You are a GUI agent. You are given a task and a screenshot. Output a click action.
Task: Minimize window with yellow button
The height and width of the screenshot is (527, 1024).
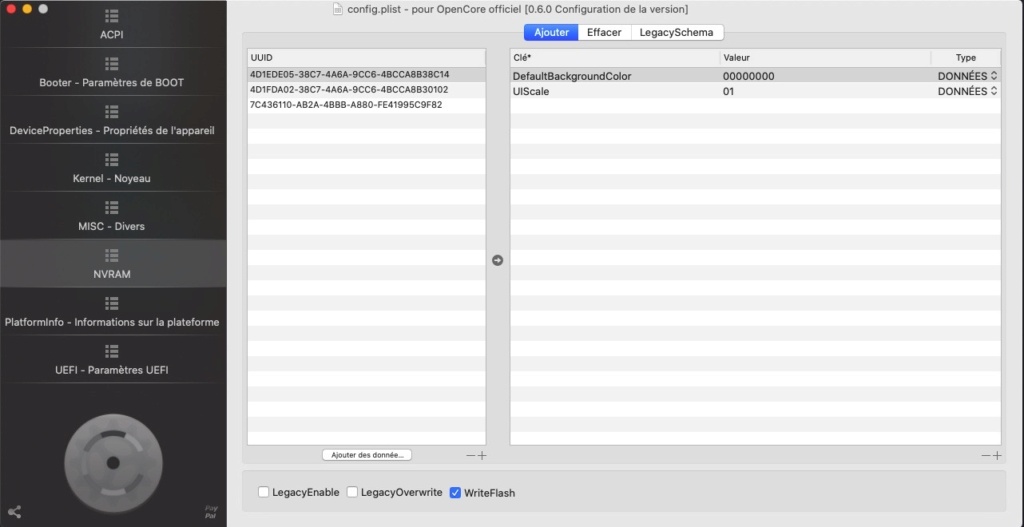click(x=27, y=9)
